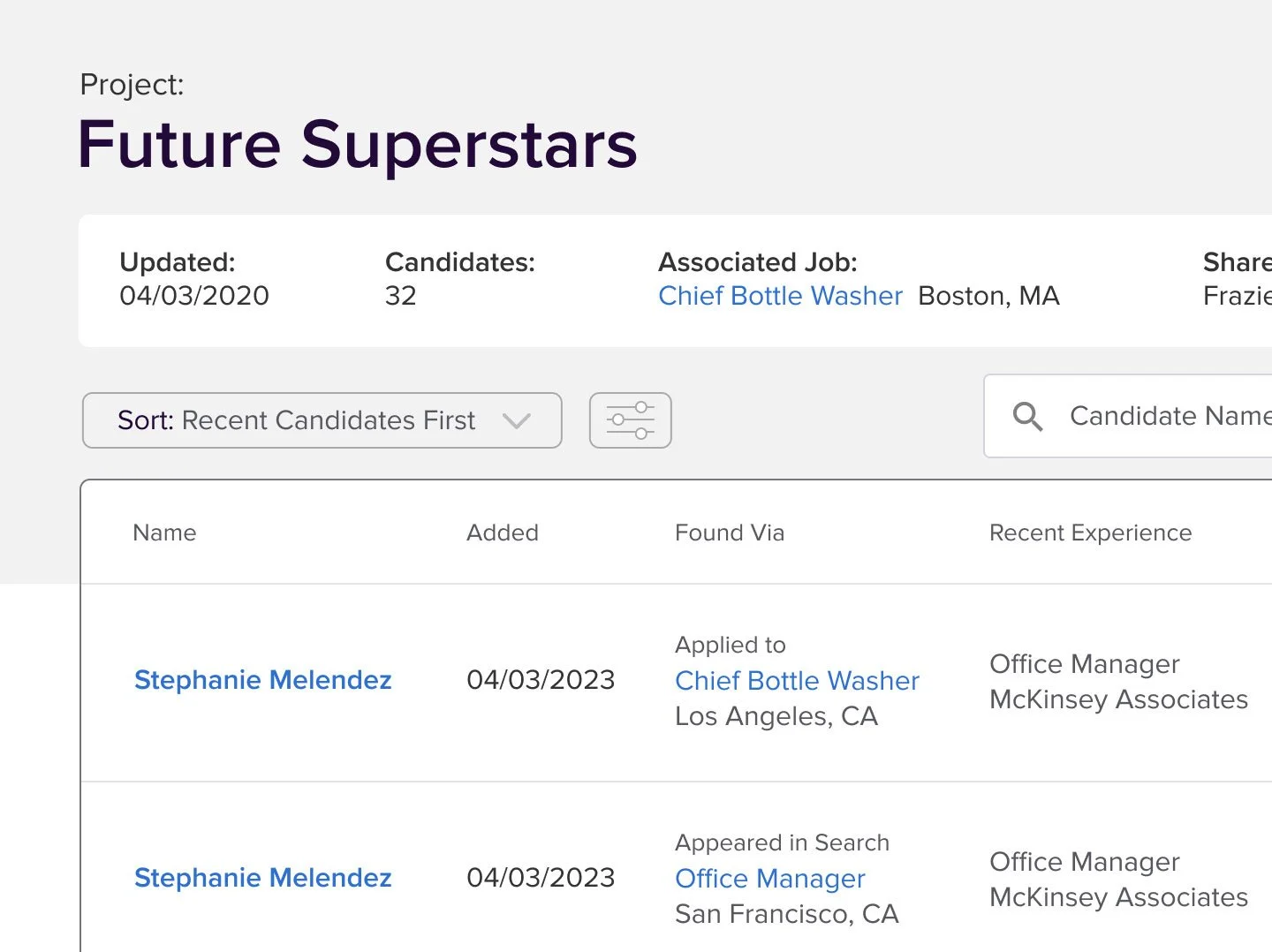Click the San Francisco, CA location text
This screenshot has width=1272, height=952.
coord(786,914)
